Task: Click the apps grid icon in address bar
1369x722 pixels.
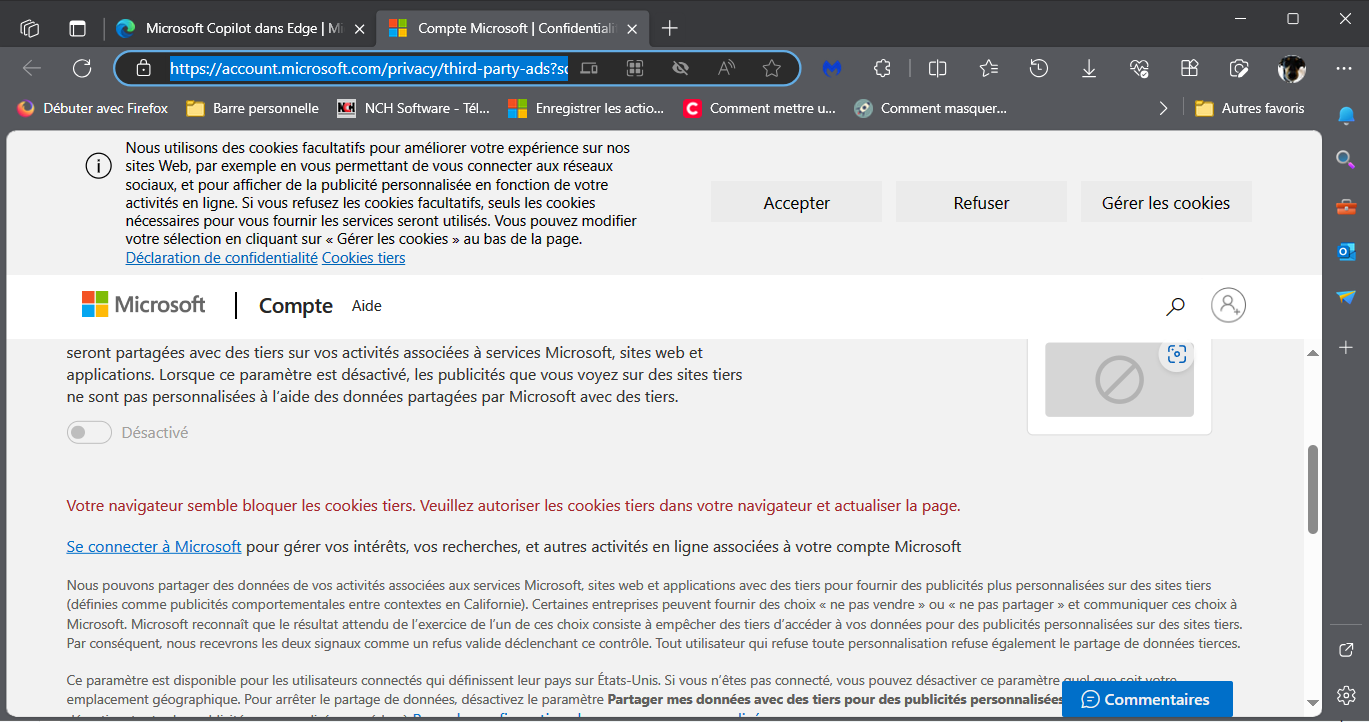Action: (x=634, y=68)
